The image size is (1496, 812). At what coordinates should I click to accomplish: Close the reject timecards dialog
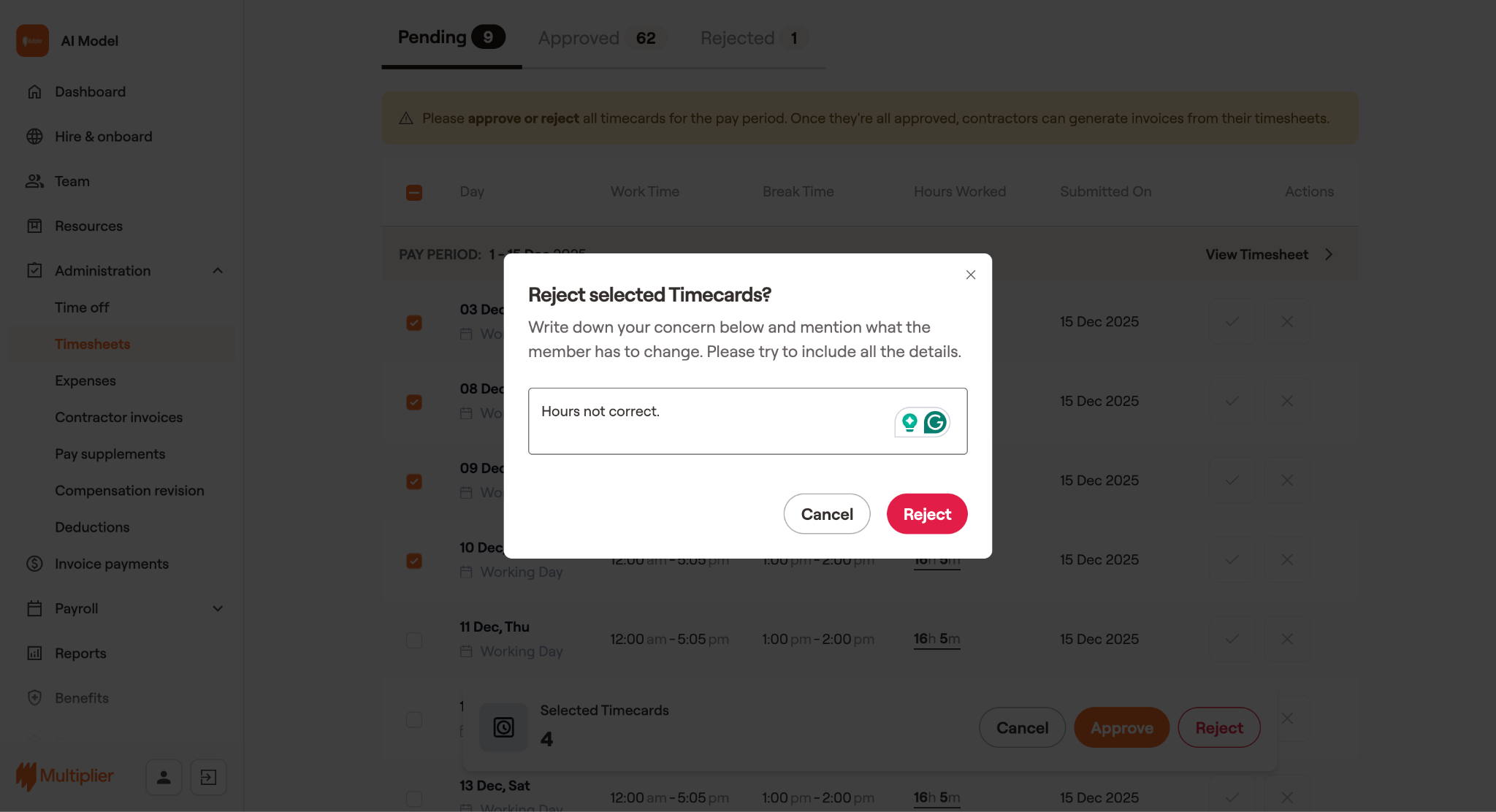(x=971, y=275)
